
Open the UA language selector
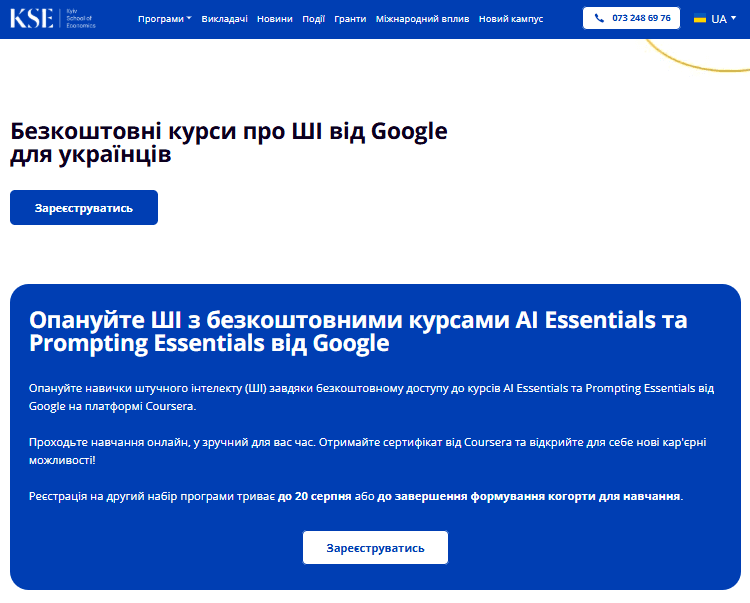click(x=715, y=19)
